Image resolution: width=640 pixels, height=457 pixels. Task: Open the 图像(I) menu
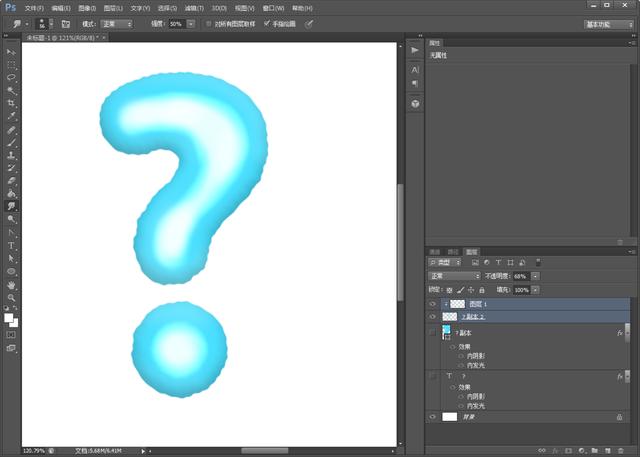click(x=87, y=8)
